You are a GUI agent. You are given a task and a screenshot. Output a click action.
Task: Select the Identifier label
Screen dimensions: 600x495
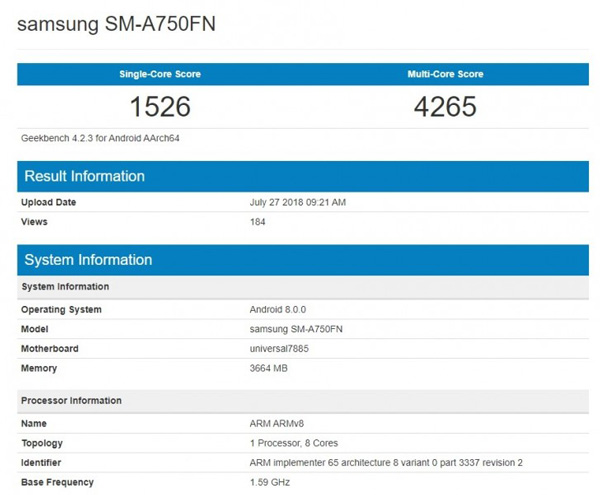(x=41, y=462)
